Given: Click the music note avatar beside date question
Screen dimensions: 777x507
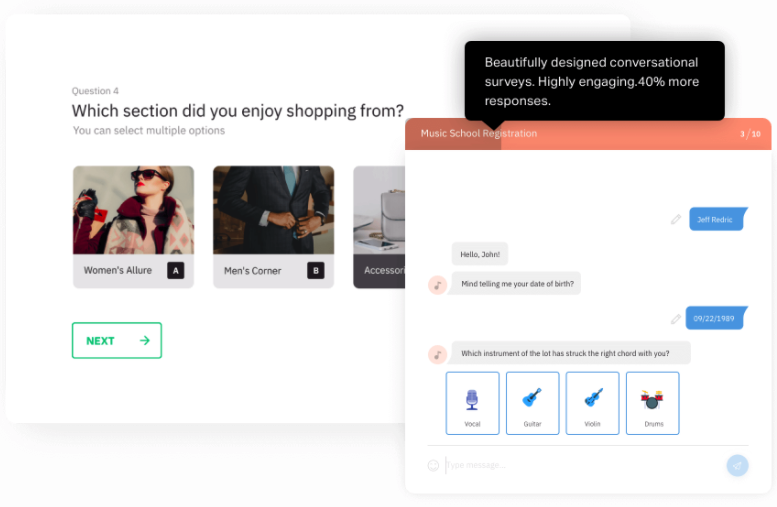Looking at the screenshot, I should coord(437,285).
